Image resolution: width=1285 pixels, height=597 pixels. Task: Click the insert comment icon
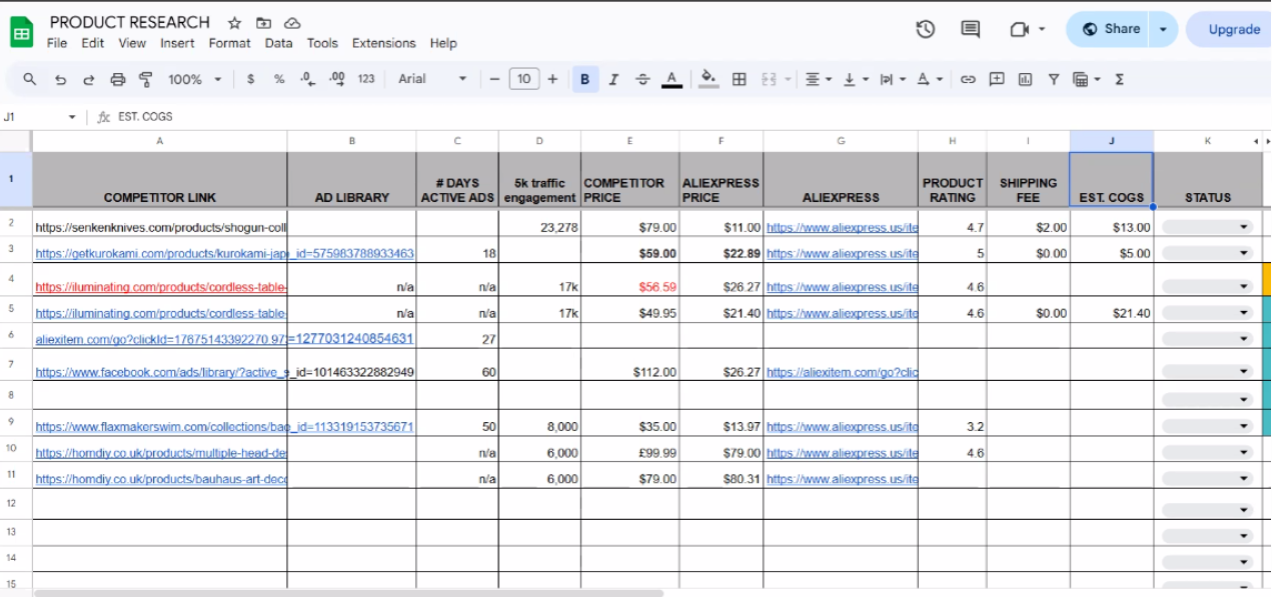pos(997,79)
